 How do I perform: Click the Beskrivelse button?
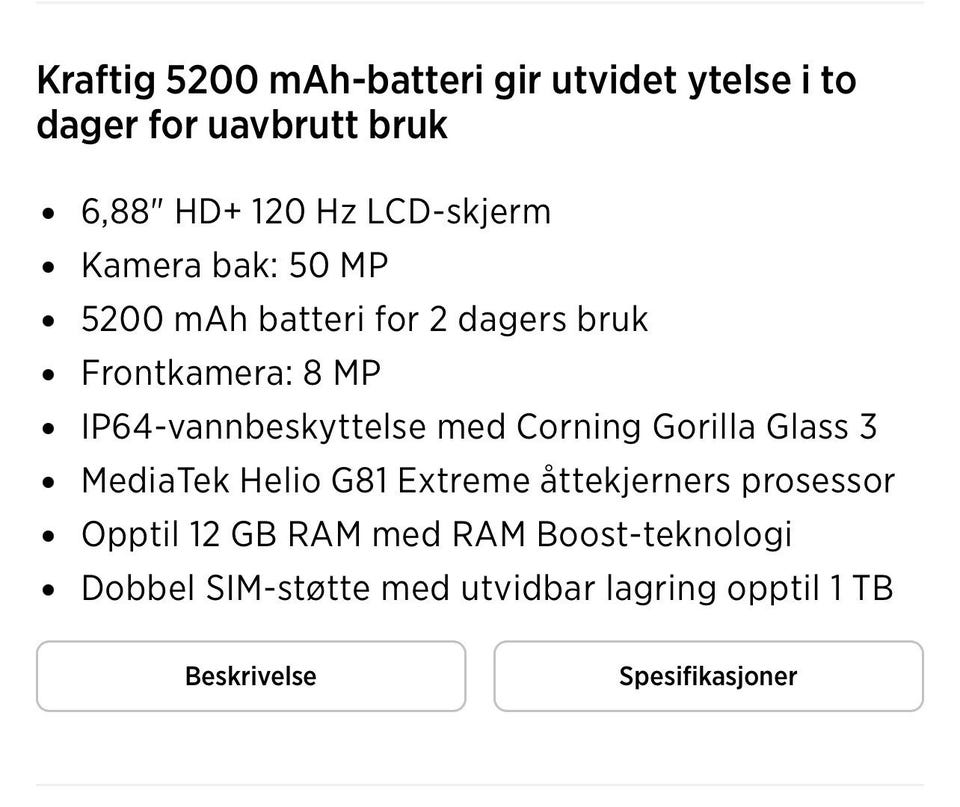(250, 676)
